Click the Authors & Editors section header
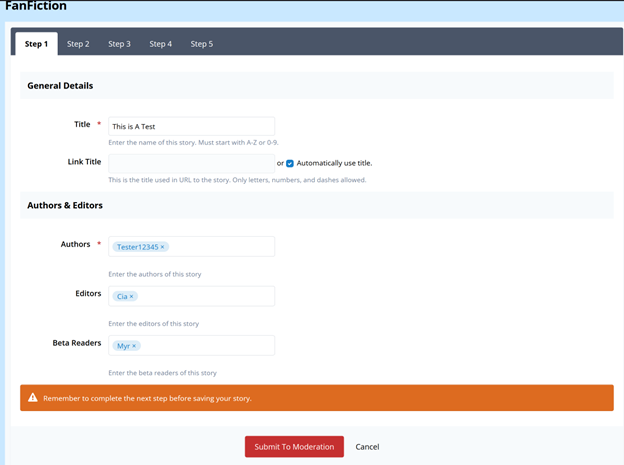This screenshot has width=624, height=465. (x=65, y=205)
